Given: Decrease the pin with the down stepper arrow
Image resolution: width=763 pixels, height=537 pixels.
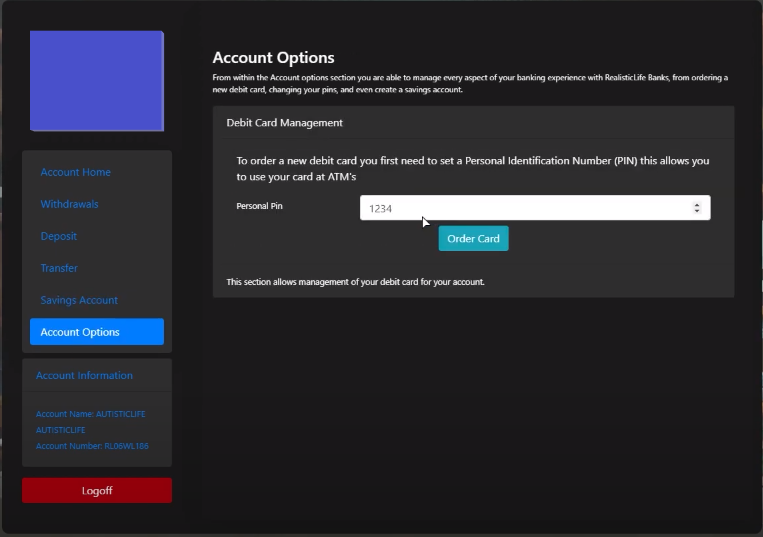Looking at the screenshot, I should click(x=697, y=211).
